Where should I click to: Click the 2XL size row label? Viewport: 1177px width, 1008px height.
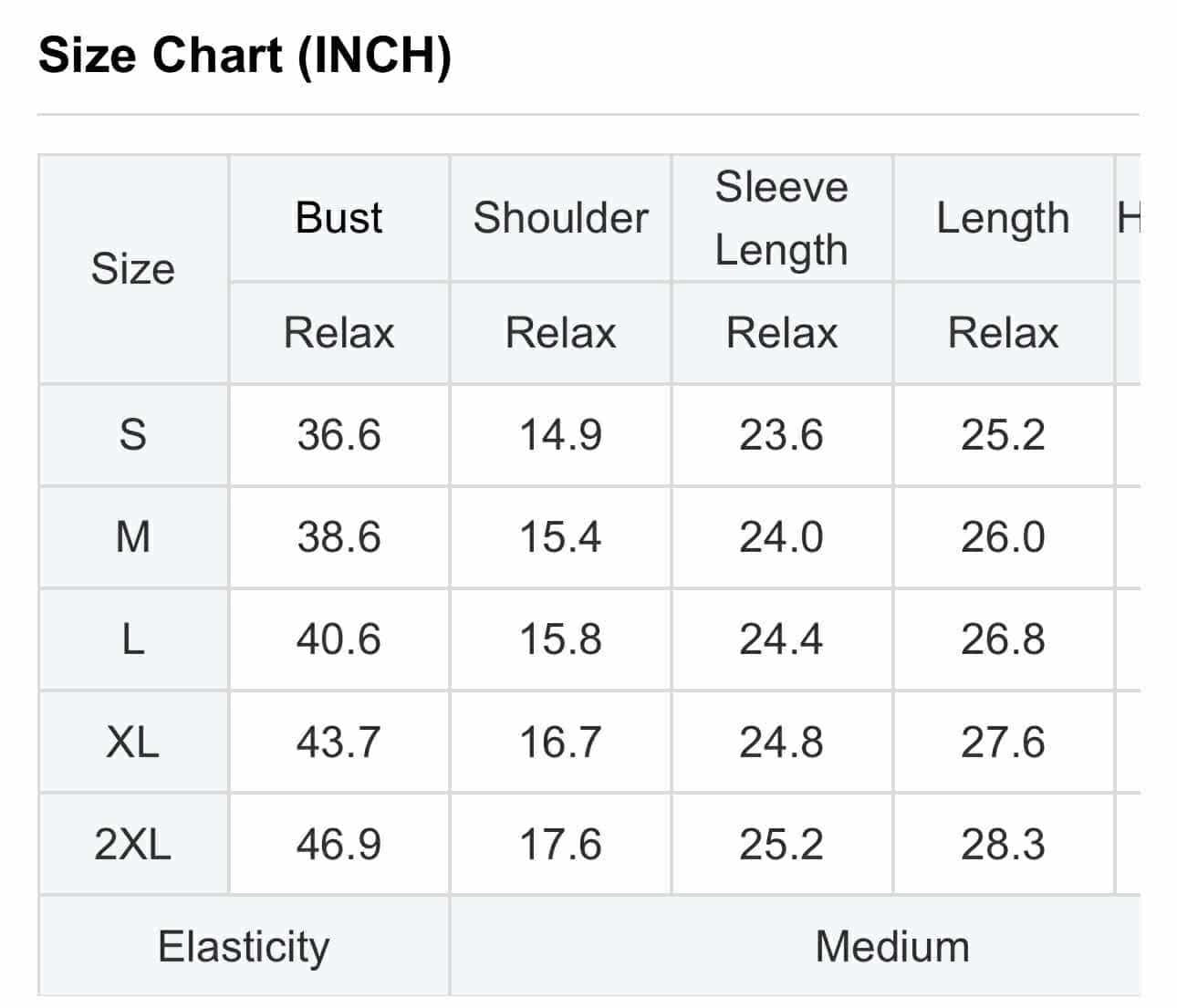coord(133,844)
